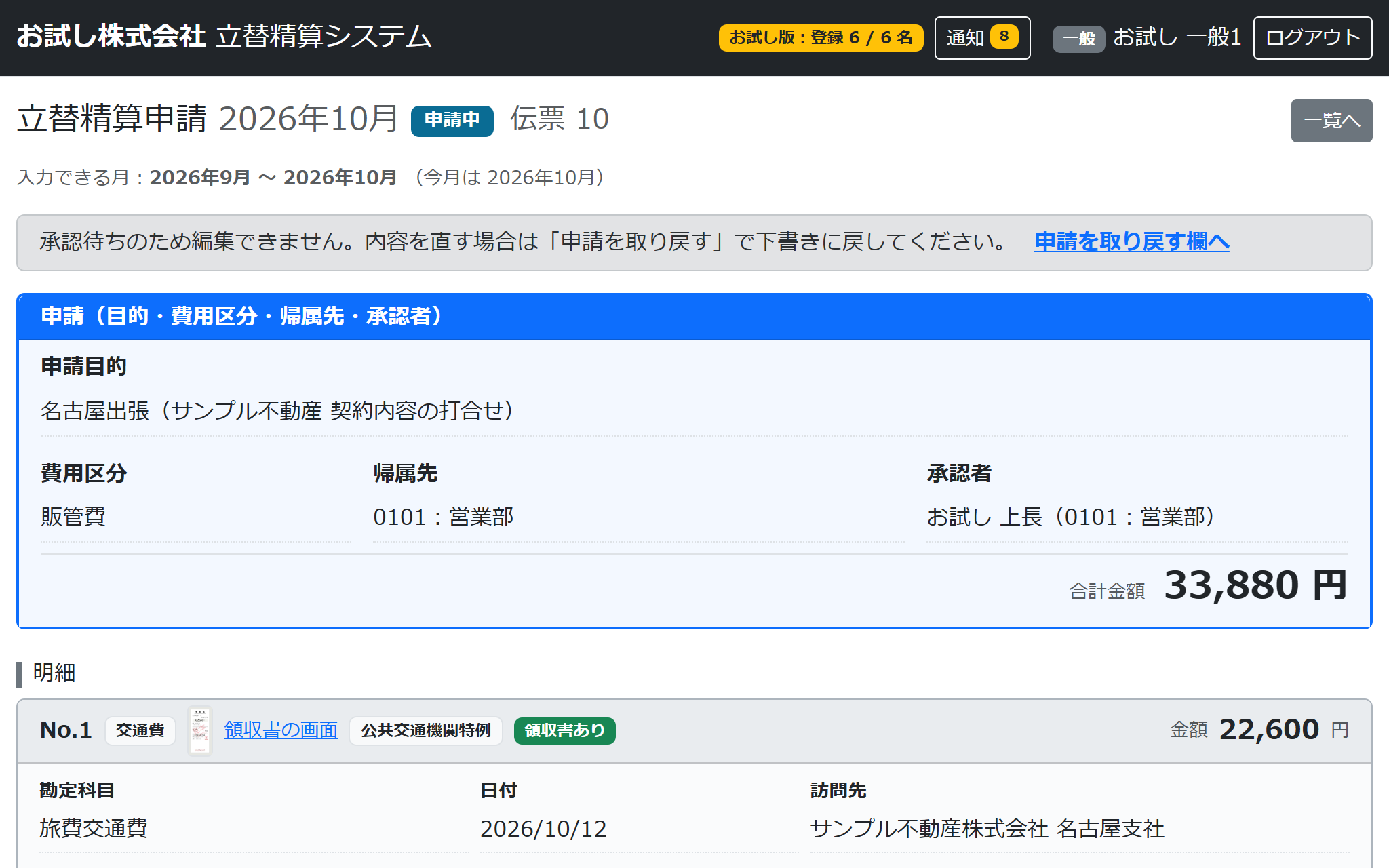
Task: Open the 領収書の画面 link
Action: coord(281,730)
